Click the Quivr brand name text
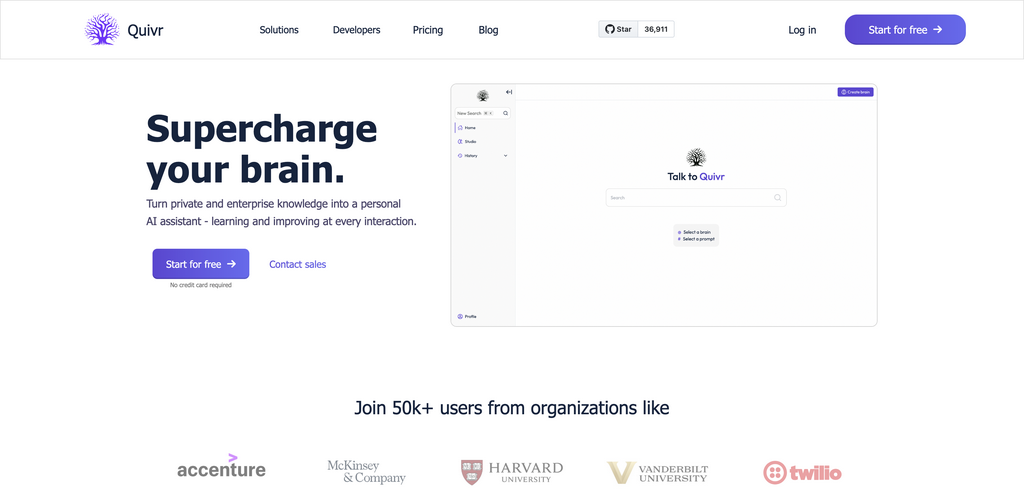 [x=146, y=30]
